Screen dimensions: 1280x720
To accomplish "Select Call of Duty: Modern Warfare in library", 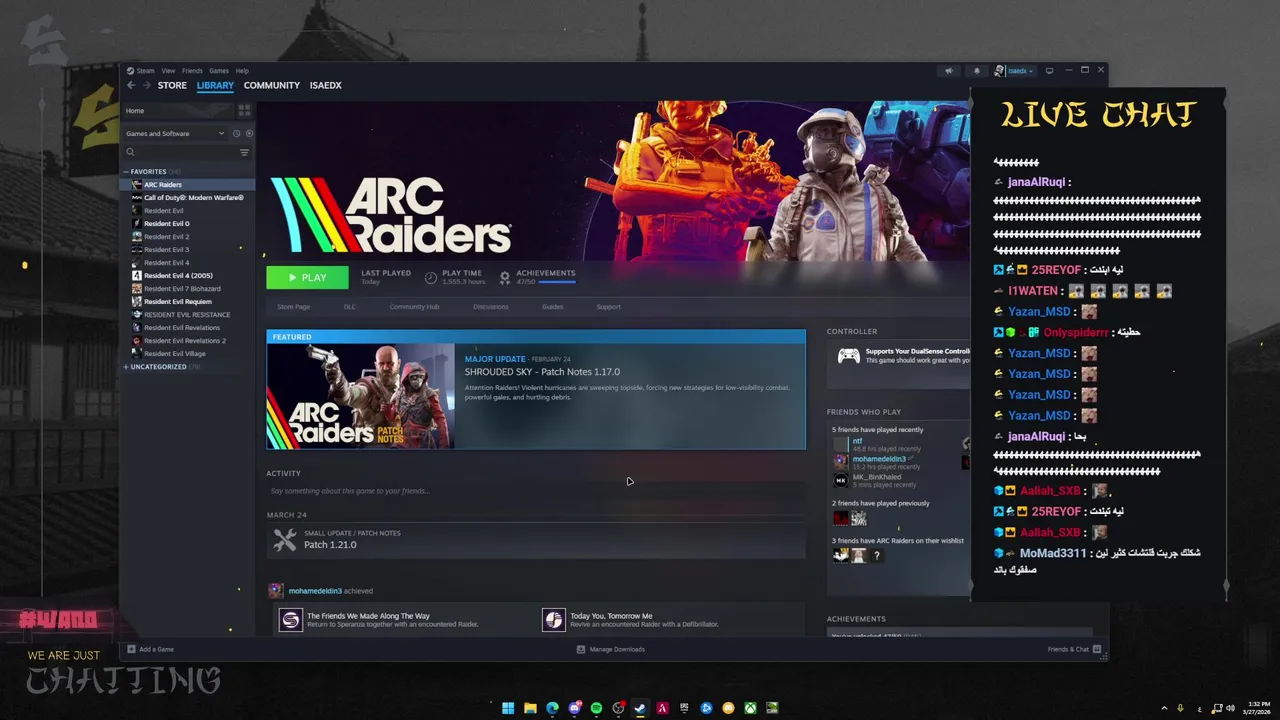I will coord(188,198).
